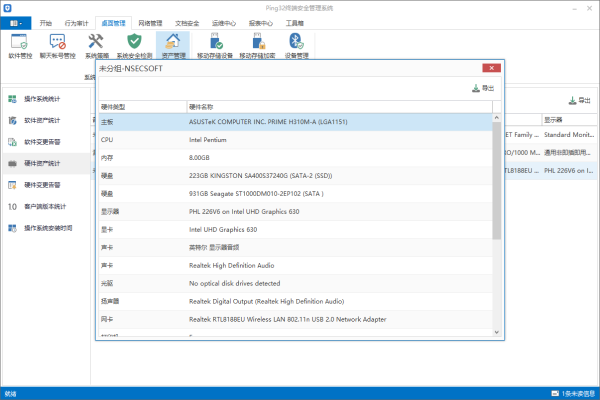Open the 聊天帐号管控 chat account control tool
This screenshot has width=600, height=400.
click(x=57, y=46)
